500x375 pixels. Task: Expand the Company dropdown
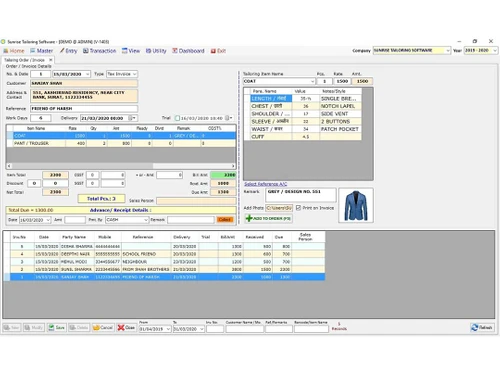448,50
